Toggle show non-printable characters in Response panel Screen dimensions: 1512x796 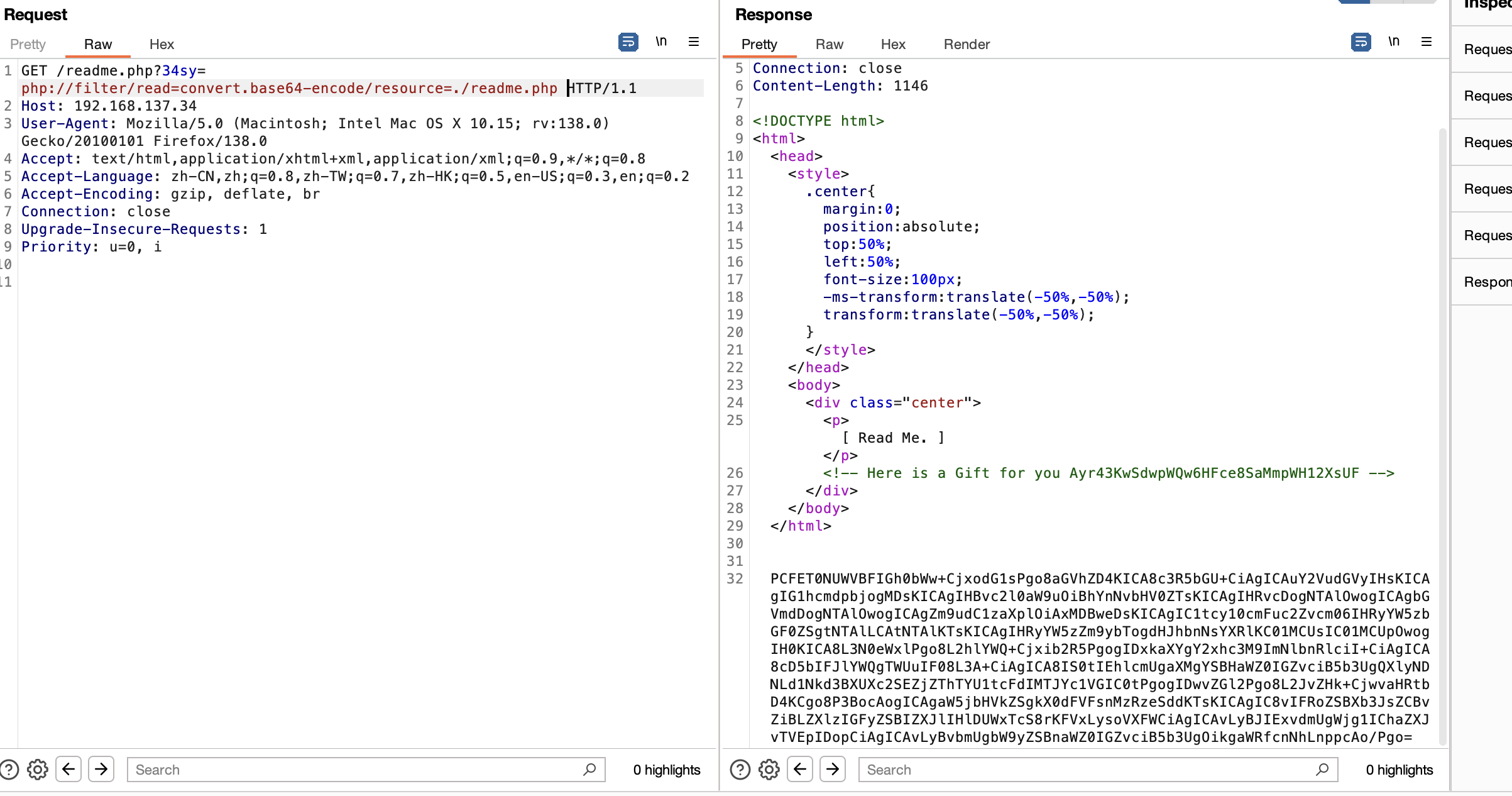(1394, 41)
